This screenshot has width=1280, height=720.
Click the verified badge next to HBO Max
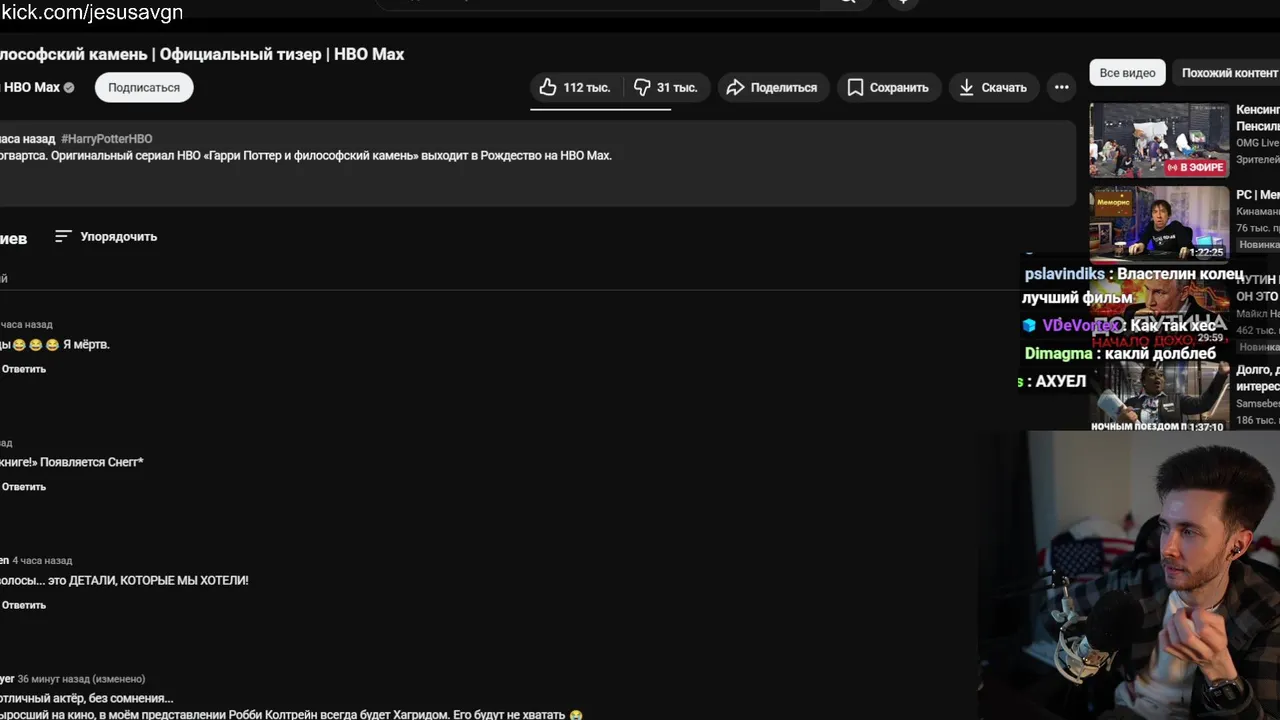tap(69, 88)
